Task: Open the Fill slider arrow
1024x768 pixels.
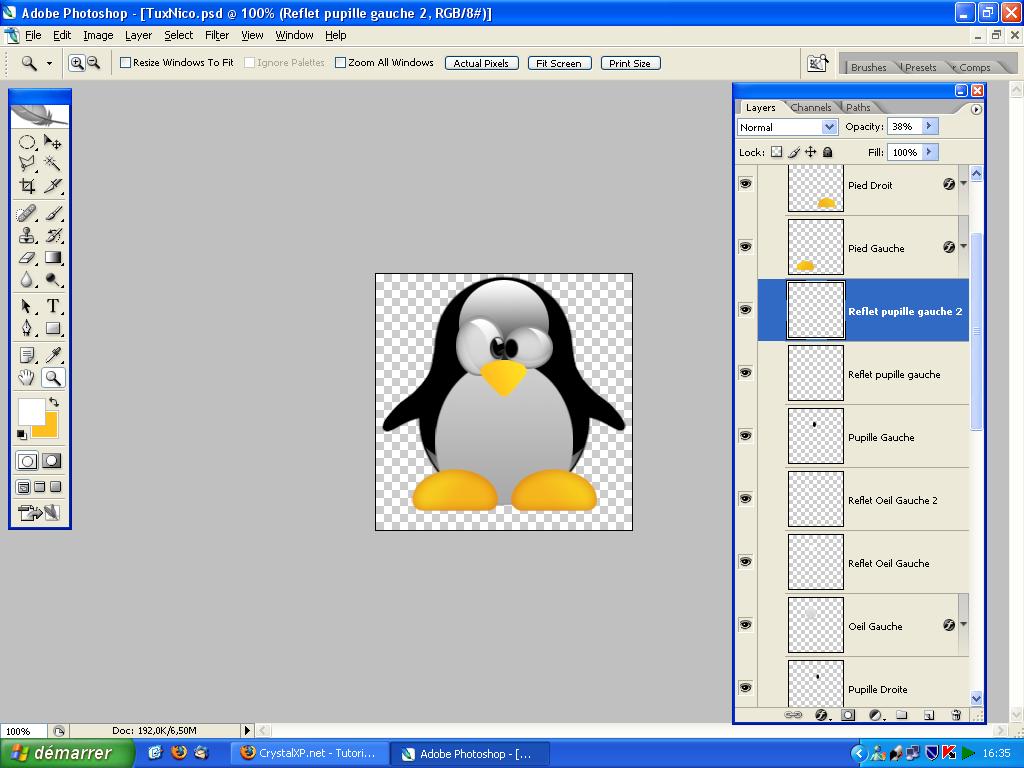Action: click(929, 152)
